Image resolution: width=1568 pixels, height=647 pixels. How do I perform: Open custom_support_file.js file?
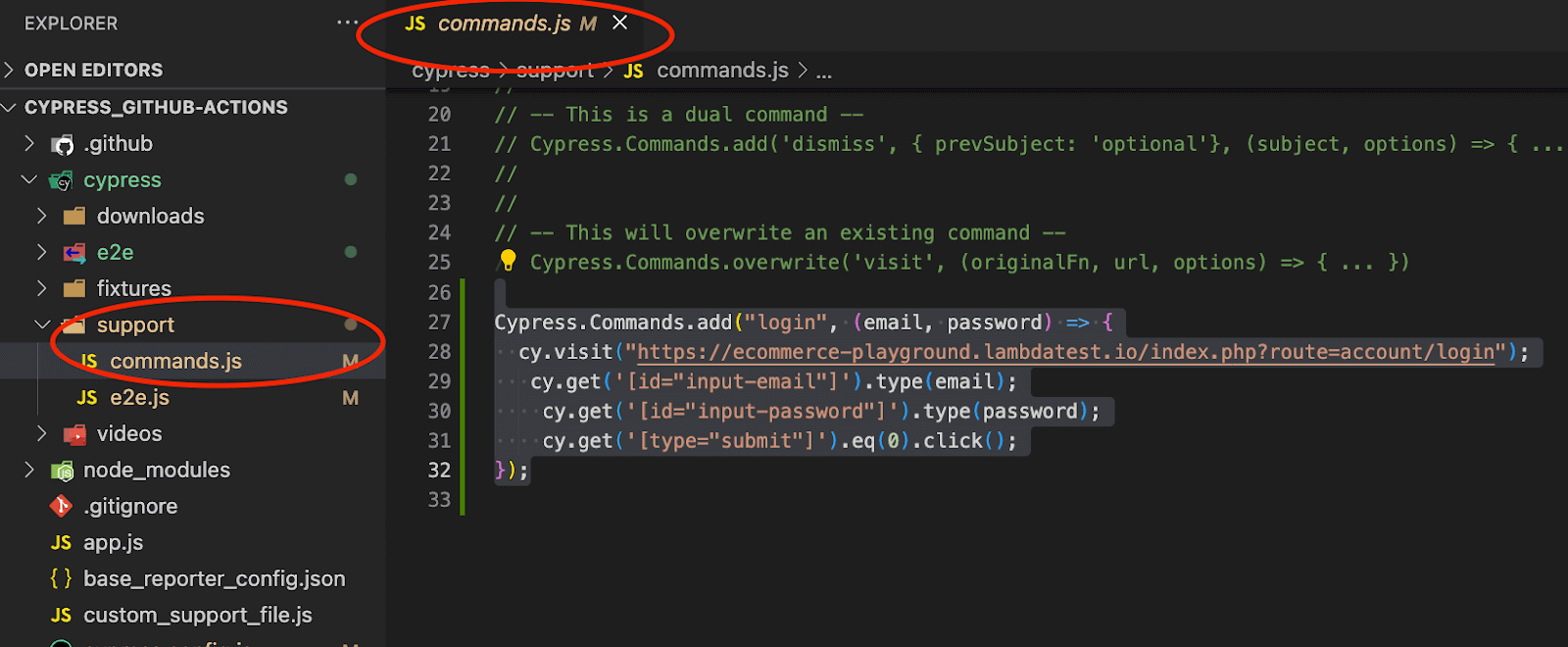coord(198,615)
